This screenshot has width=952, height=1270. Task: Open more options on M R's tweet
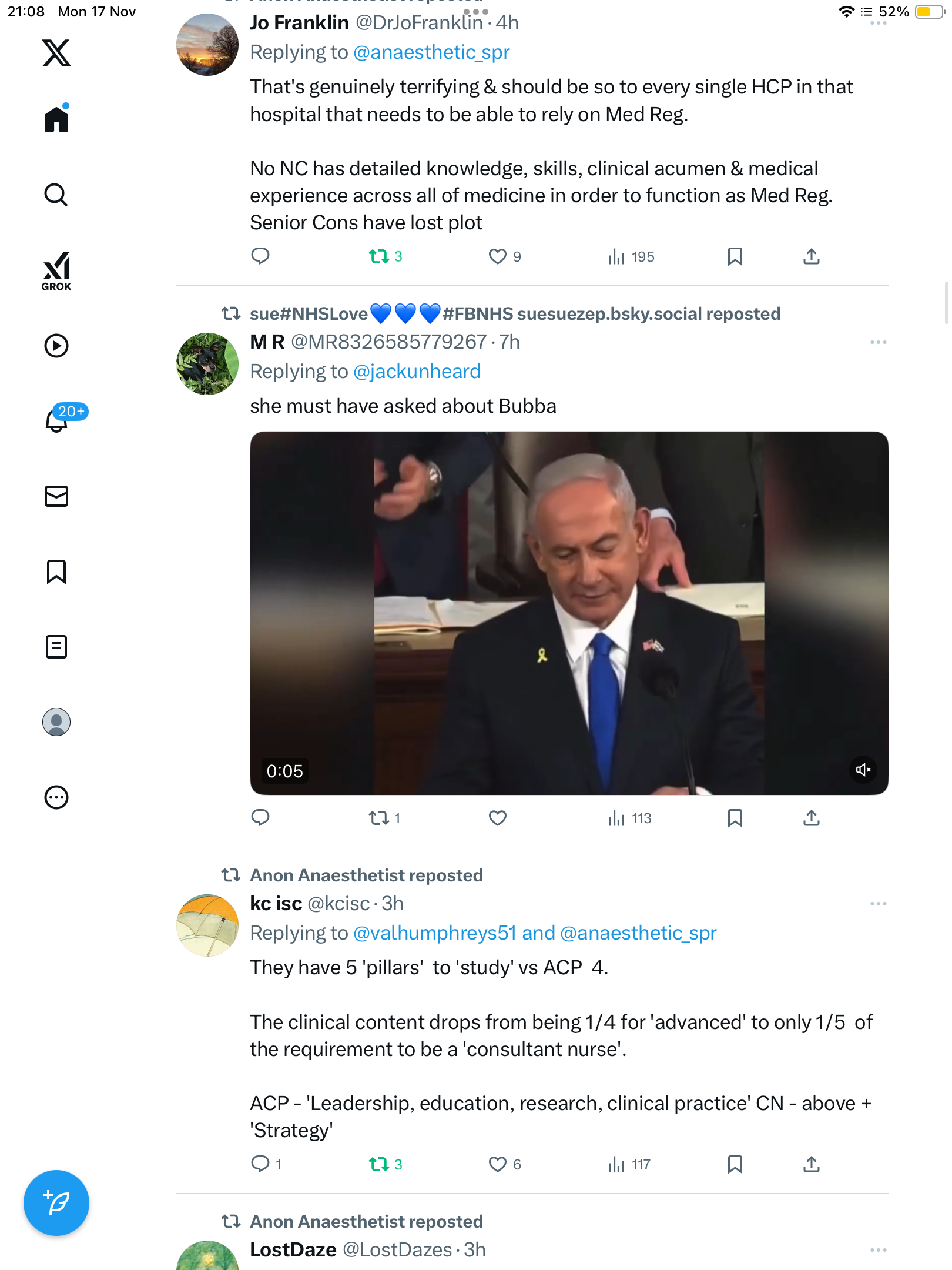tap(878, 342)
